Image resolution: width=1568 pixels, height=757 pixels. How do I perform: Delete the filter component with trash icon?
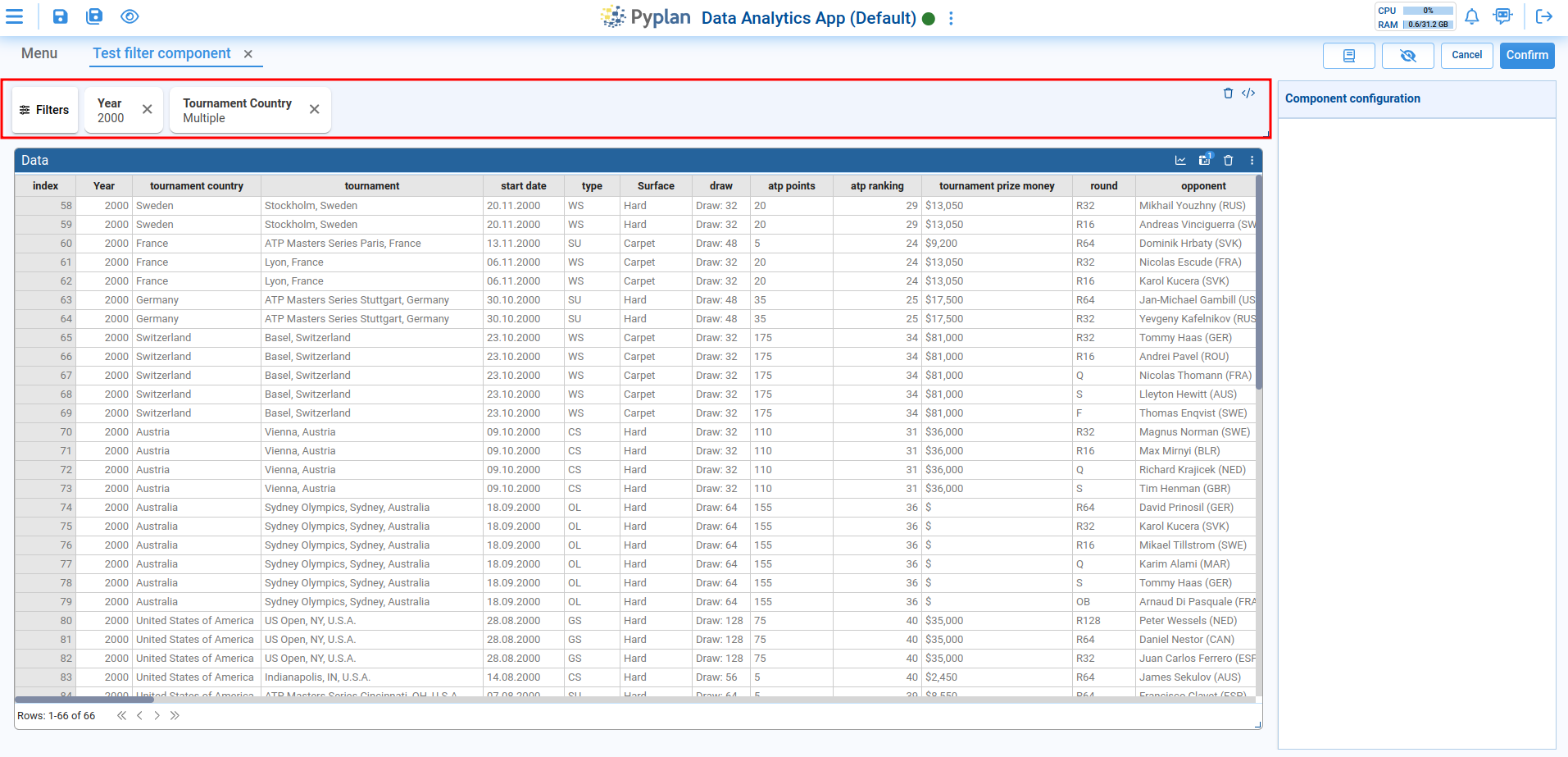(x=1228, y=93)
